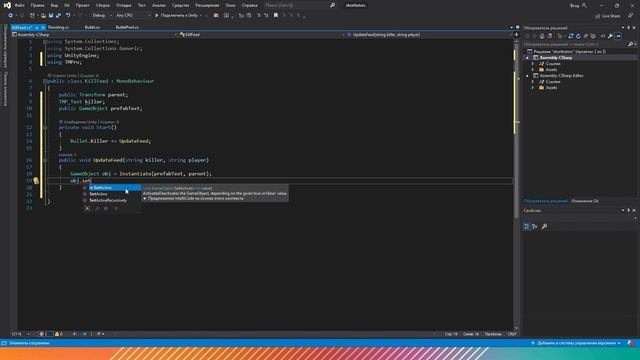Click the Live Share icon
The image size is (640, 360).
597,16
